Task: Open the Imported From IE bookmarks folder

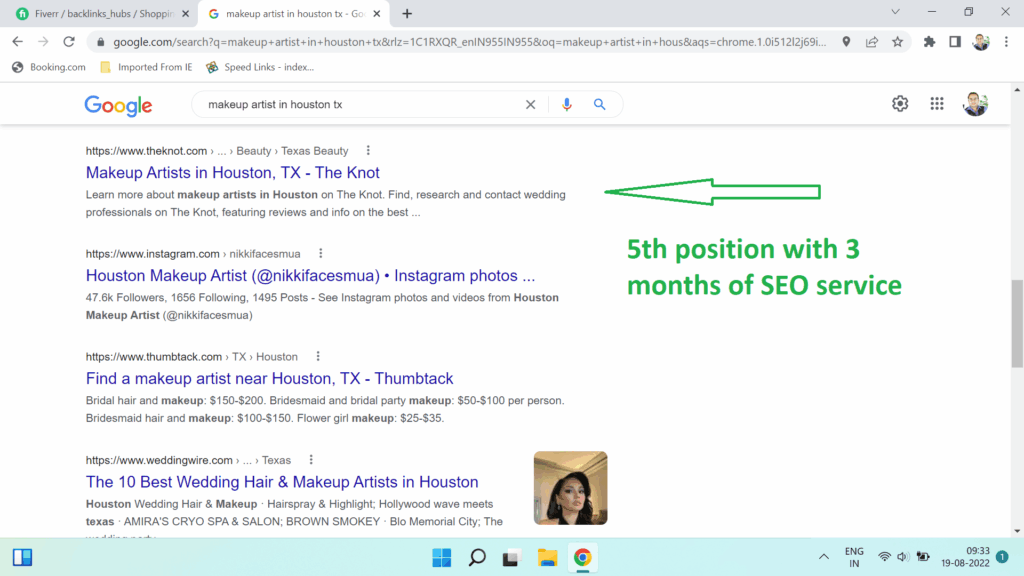Action: [x=146, y=67]
